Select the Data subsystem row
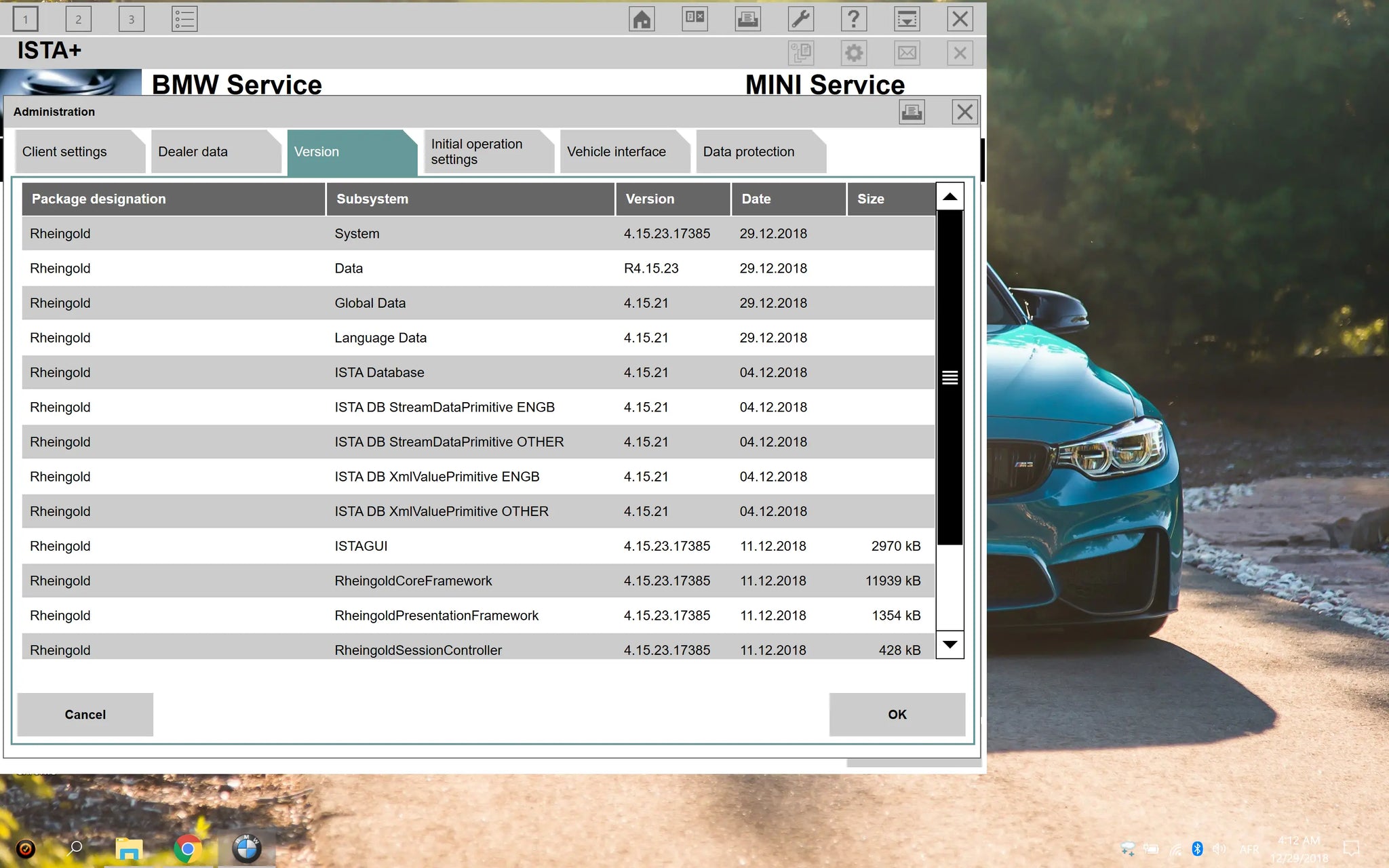The width and height of the screenshot is (1389, 868). (x=478, y=269)
